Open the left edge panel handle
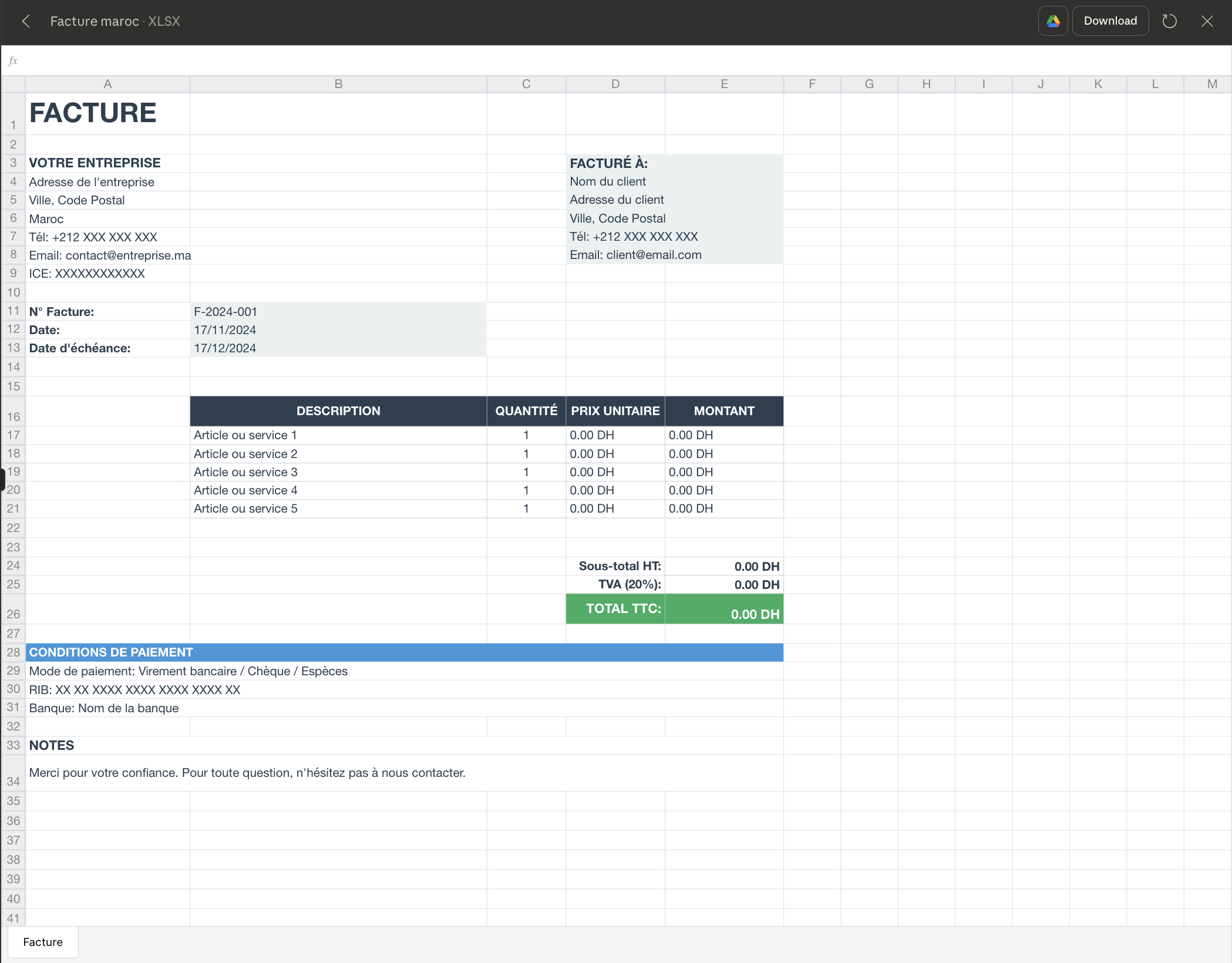The height and width of the screenshot is (963, 1232). coord(2,479)
